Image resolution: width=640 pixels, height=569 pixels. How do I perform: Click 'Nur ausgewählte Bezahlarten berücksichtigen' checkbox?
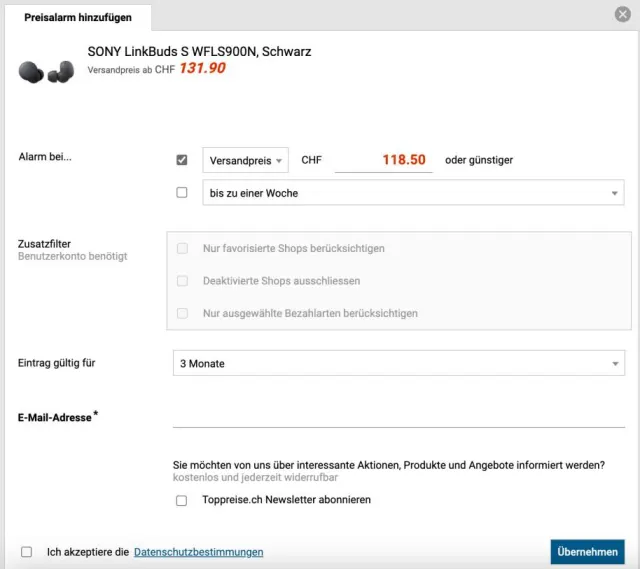tap(182, 313)
